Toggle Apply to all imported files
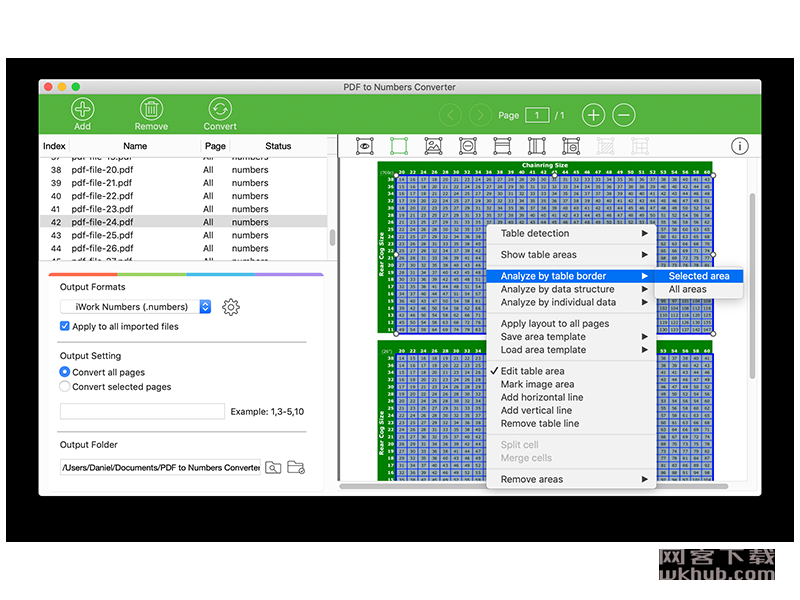The image size is (800, 600). coord(65,326)
